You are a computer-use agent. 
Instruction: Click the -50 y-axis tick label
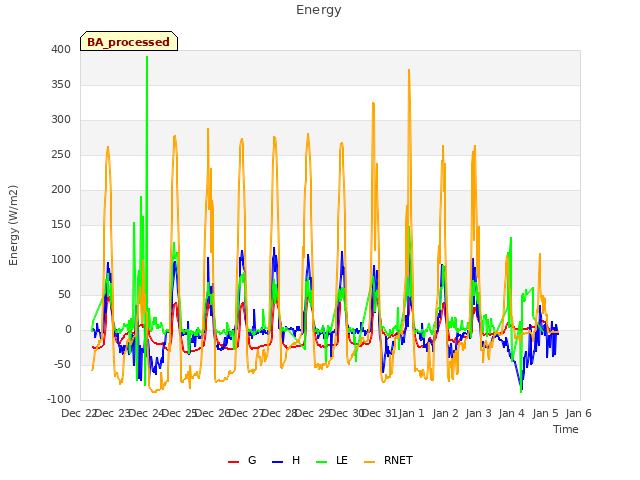[x=62, y=364]
